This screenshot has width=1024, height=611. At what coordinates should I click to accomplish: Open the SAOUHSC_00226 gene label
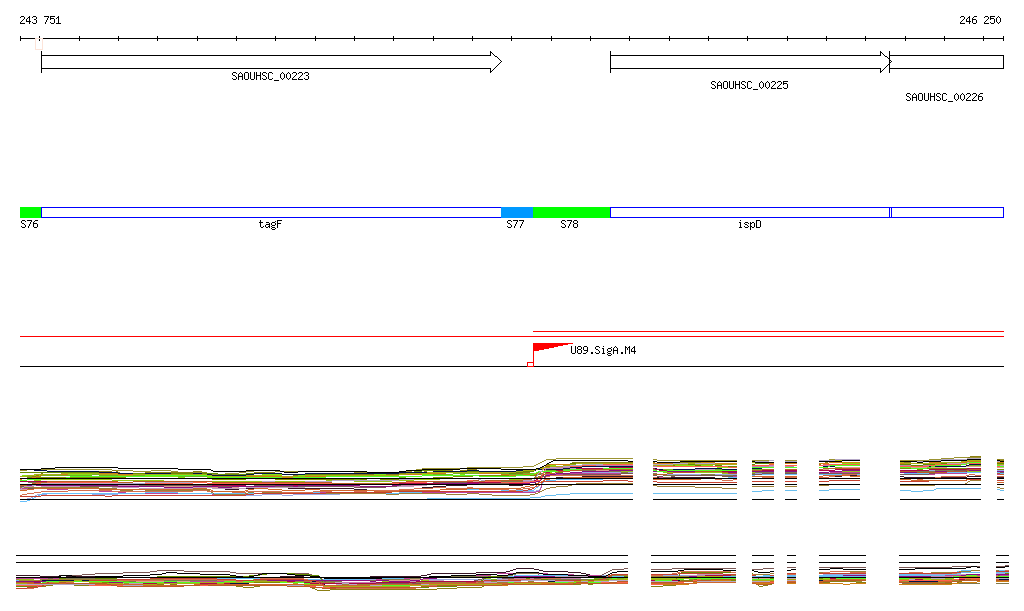[x=944, y=98]
